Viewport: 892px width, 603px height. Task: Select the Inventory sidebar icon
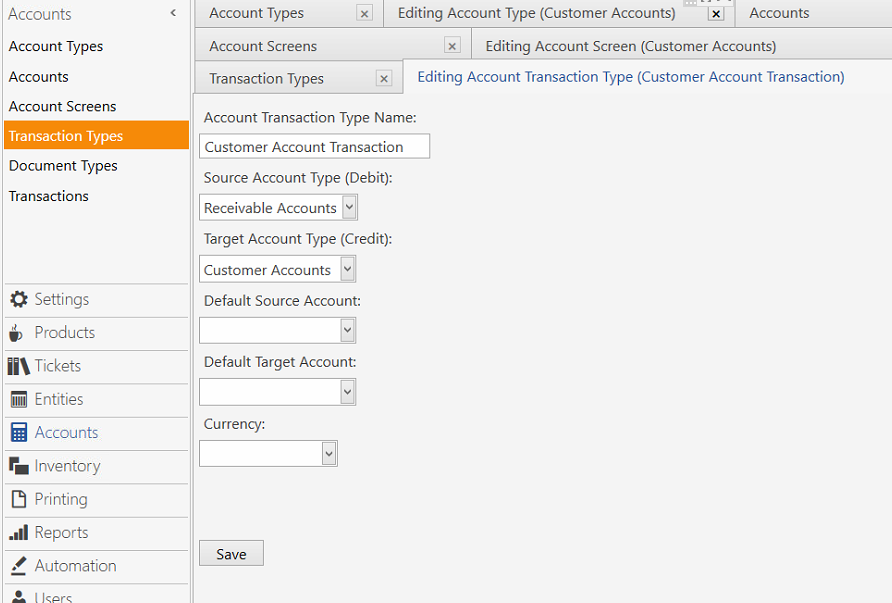pyautogui.click(x=16, y=466)
